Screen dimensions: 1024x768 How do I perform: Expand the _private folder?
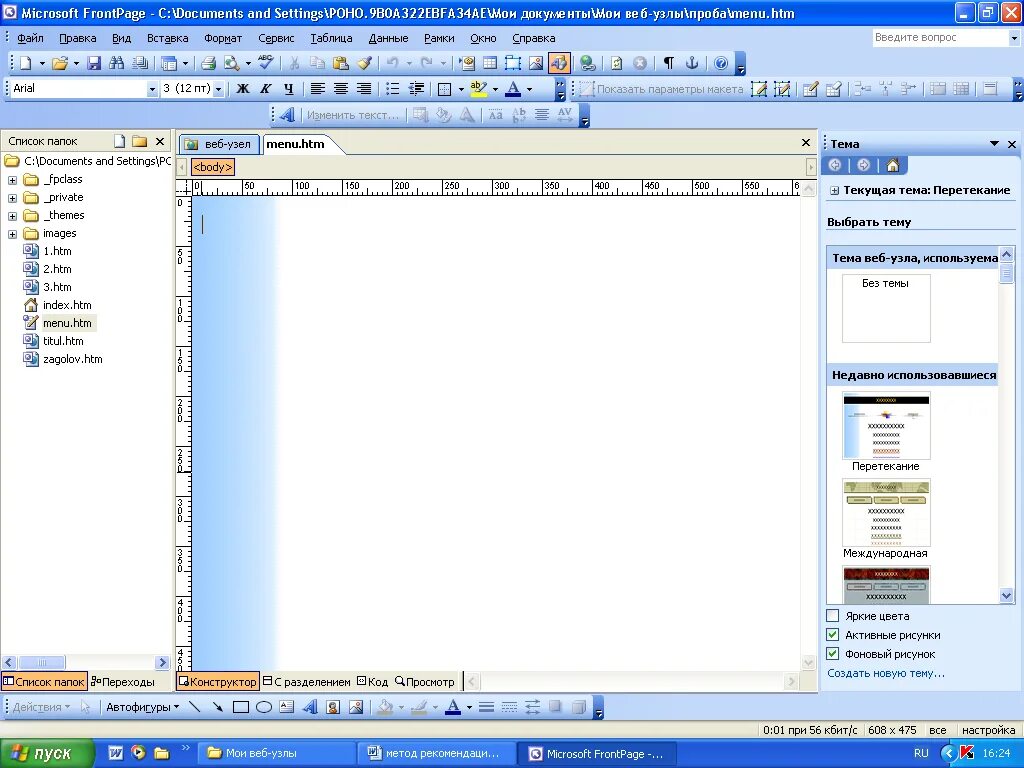point(12,198)
